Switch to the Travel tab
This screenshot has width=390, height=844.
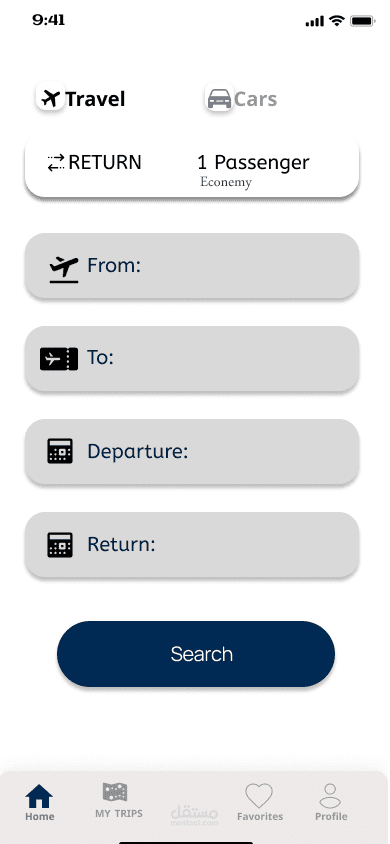point(81,99)
